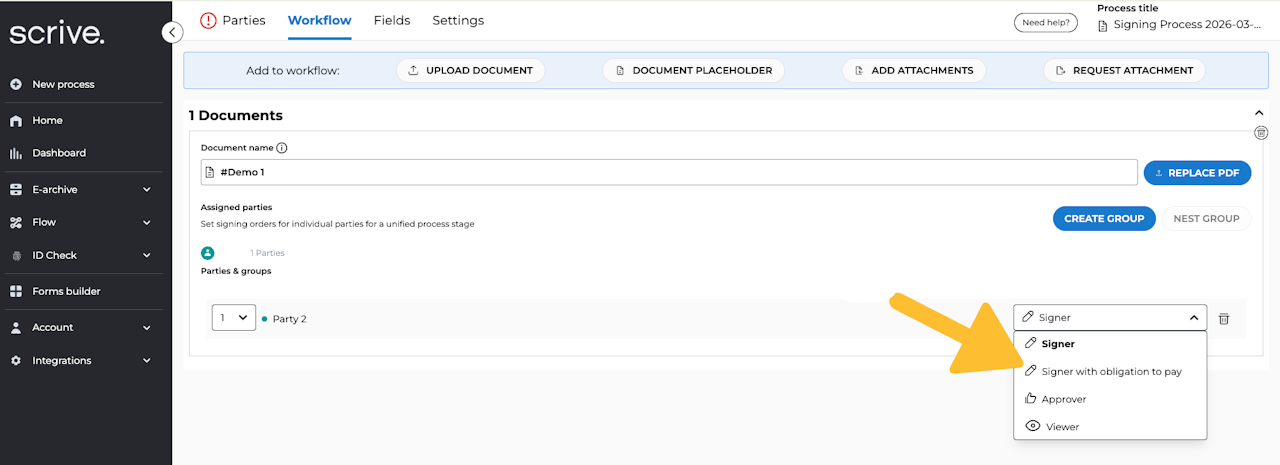
Task: Click the New process plus icon
Action: coord(16,84)
